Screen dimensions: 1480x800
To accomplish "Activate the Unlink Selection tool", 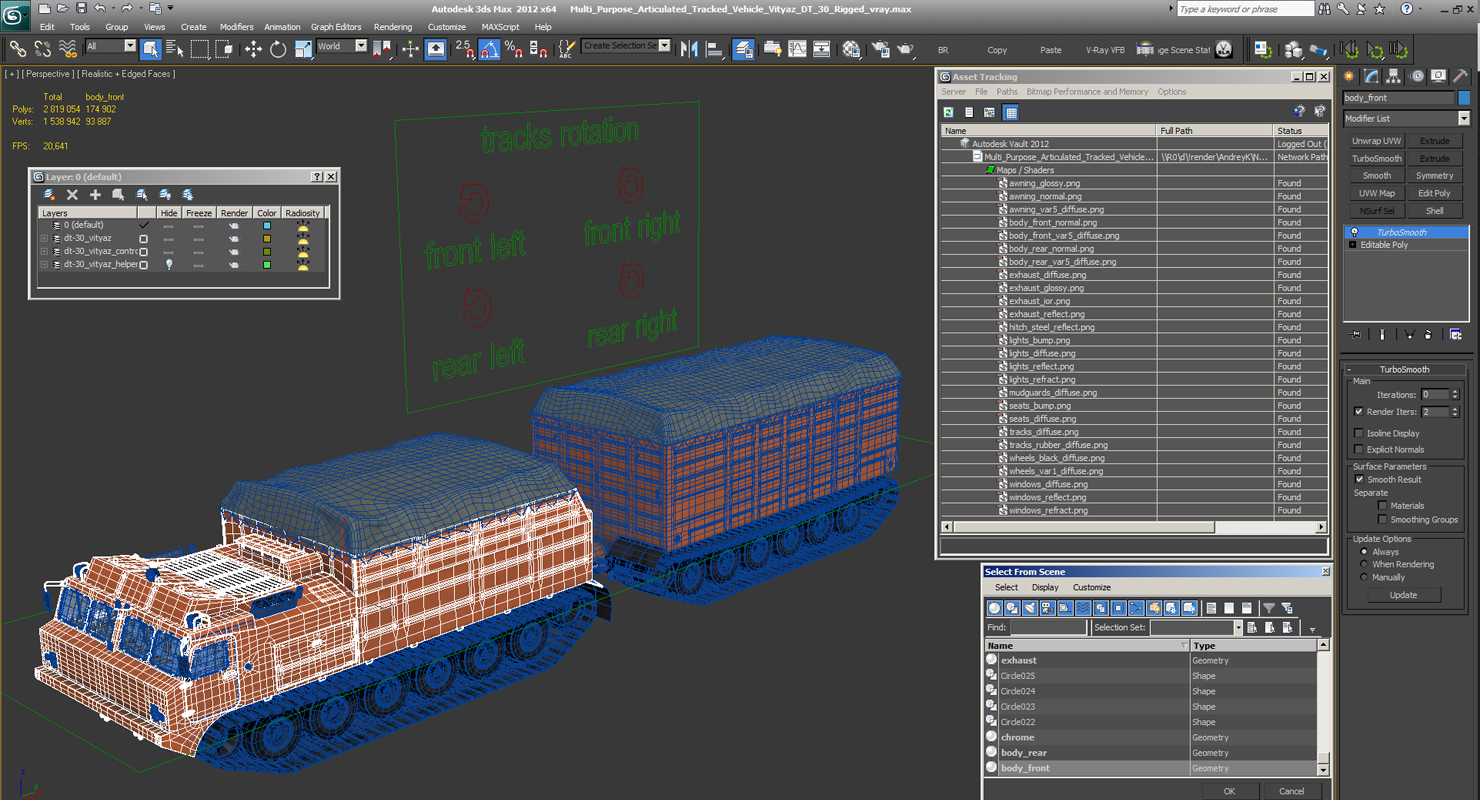I will (x=43, y=48).
